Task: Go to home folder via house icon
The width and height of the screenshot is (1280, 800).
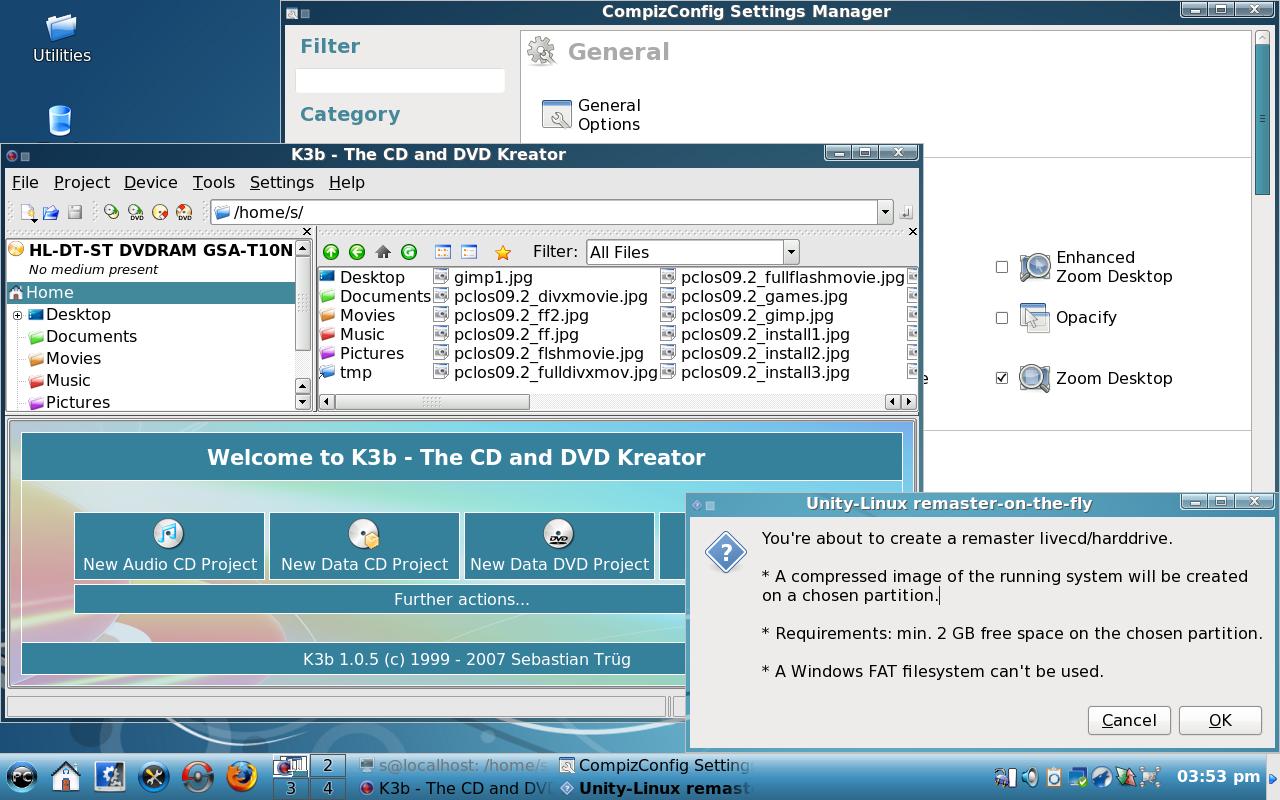Action: click(383, 252)
